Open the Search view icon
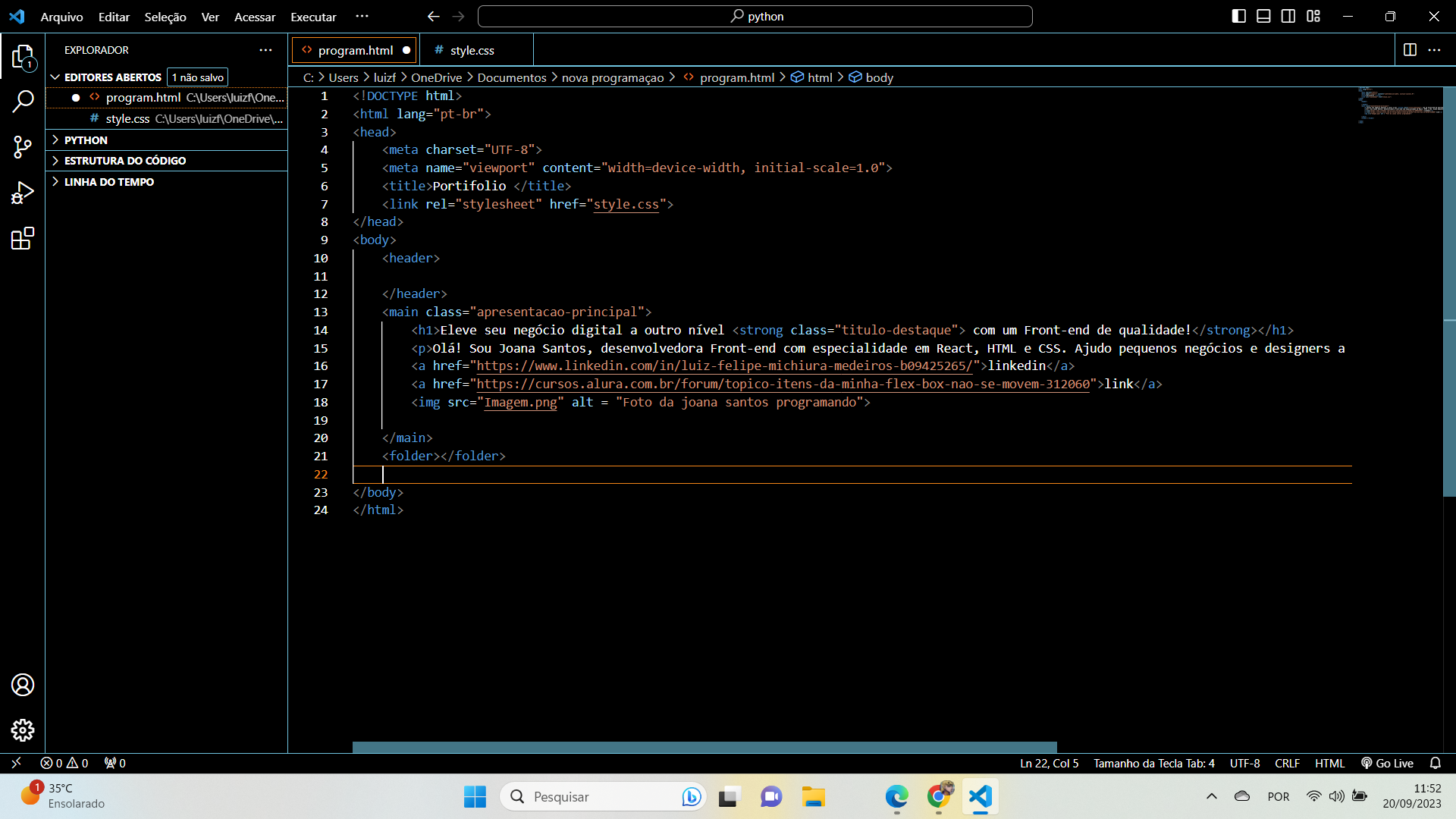This screenshot has width=1456, height=819. [x=23, y=101]
